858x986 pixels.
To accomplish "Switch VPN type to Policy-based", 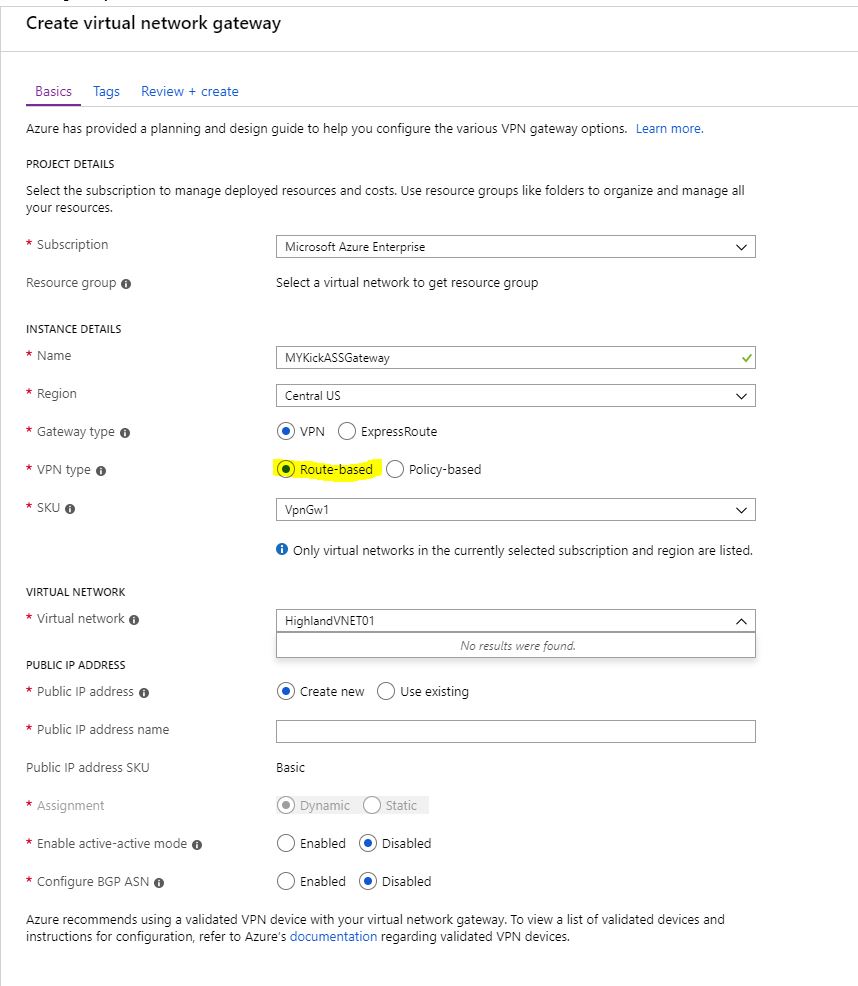I will tap(395, 469).
